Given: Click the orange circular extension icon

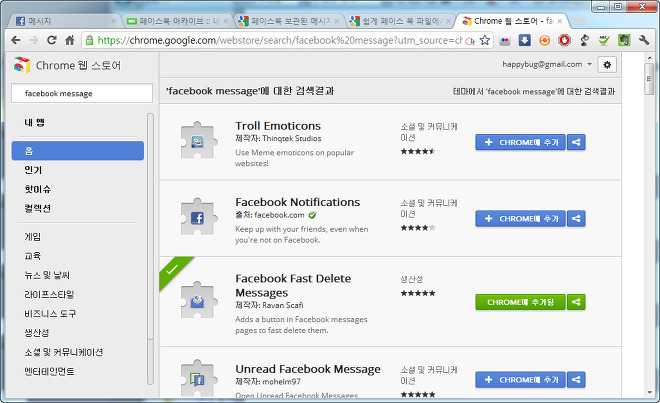Looking at the screenshot, I should (x=545, y=40).
